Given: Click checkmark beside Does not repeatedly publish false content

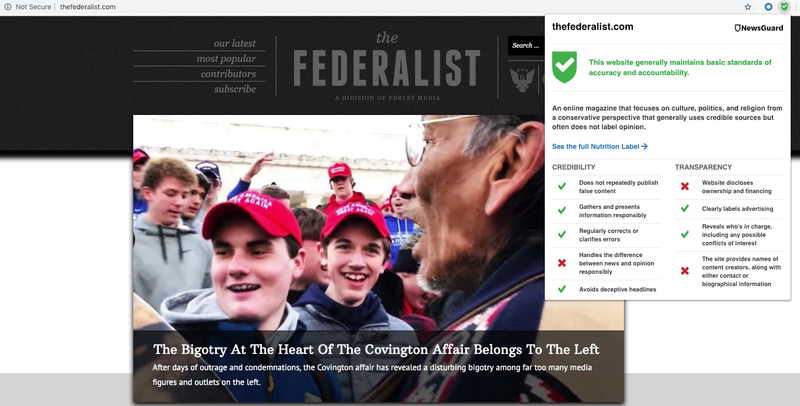Looking at the screenshot, I should point(562,187).
